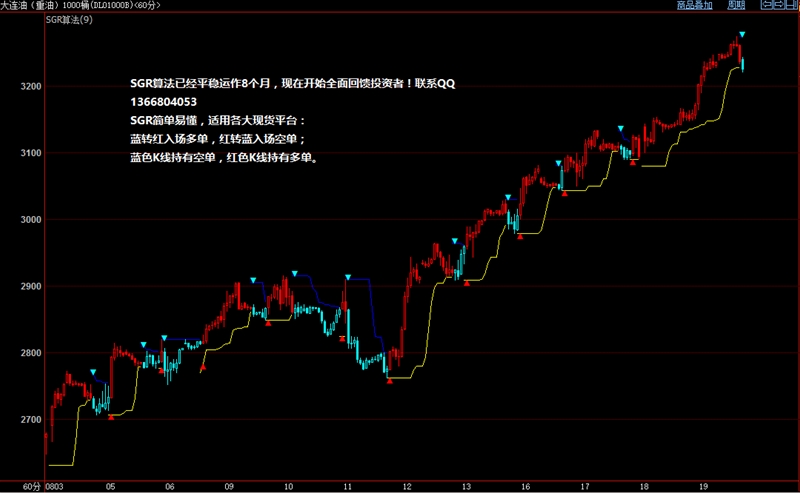Click the 17 date label on time axis
The image size is (800, 493).
pyautogui.click(x=585, y=487)
